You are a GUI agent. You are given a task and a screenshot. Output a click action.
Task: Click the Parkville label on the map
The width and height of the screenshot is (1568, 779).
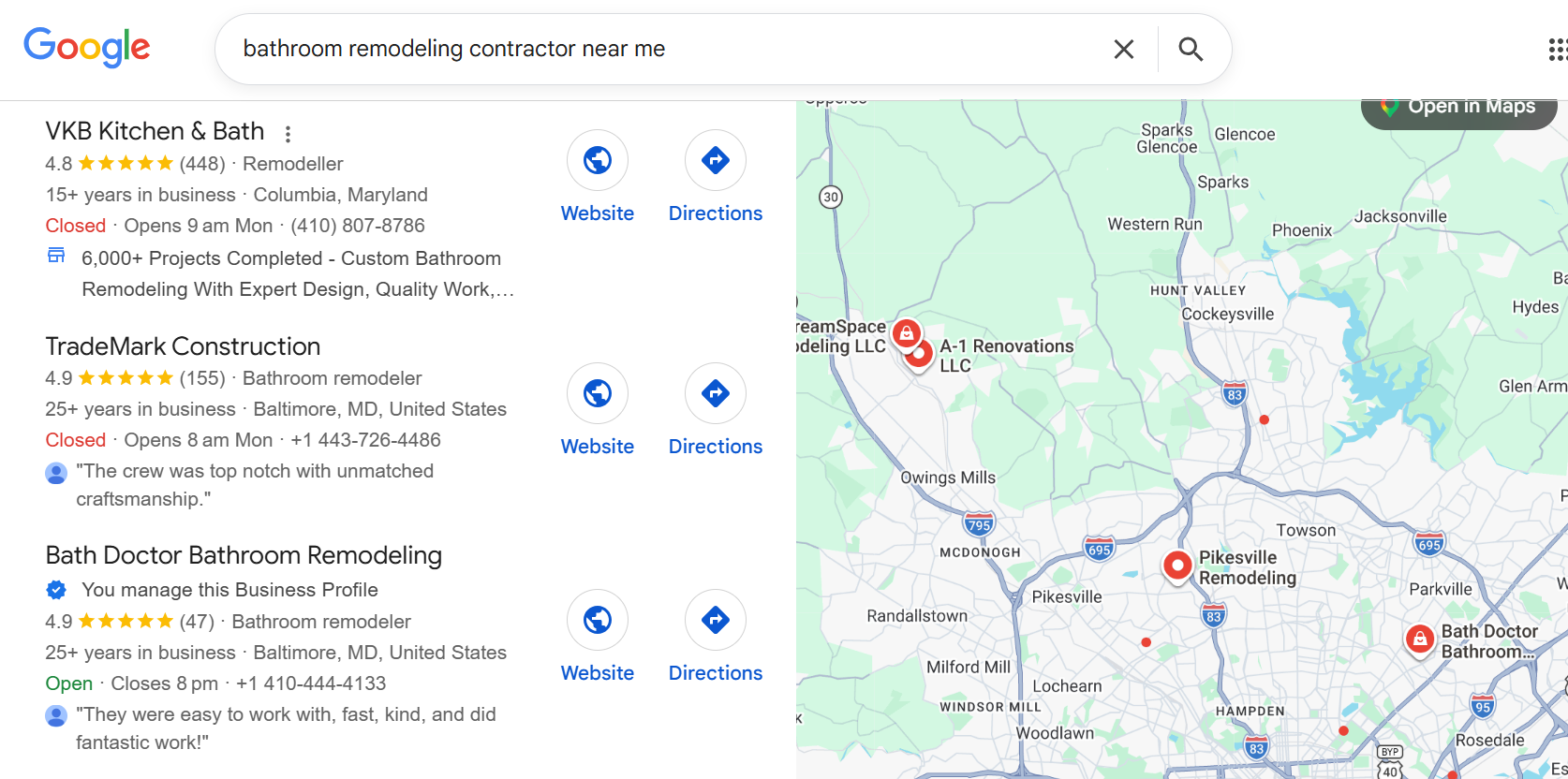(x=1441, y=589)
